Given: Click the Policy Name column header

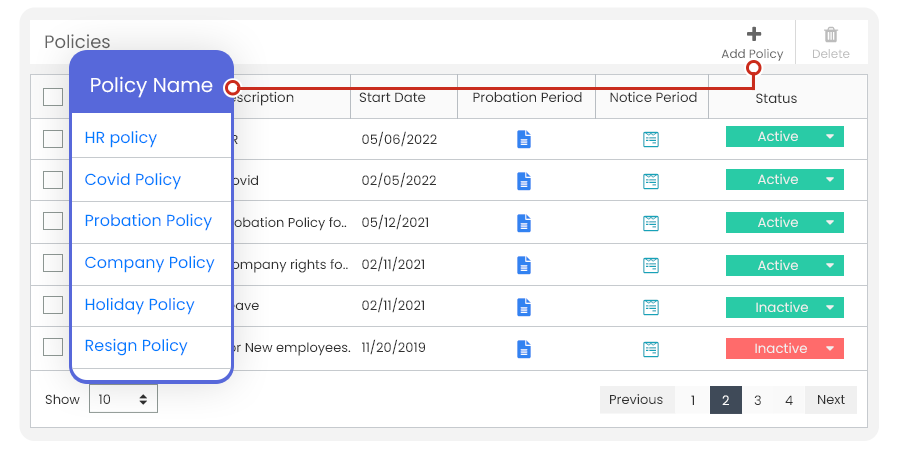Looking at the screenshot, I should 151,86.
